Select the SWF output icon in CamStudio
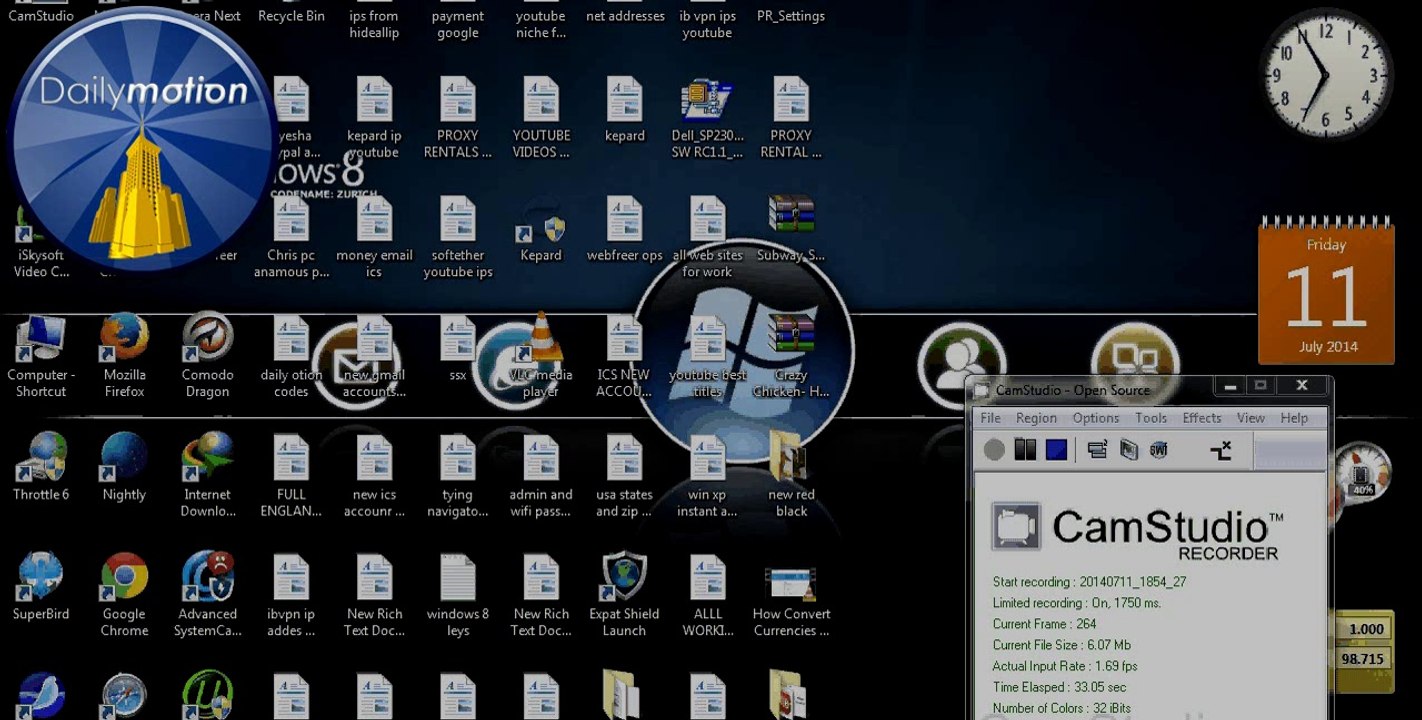The height and width of the screenshot is (720, 1422). point(1159,450)
